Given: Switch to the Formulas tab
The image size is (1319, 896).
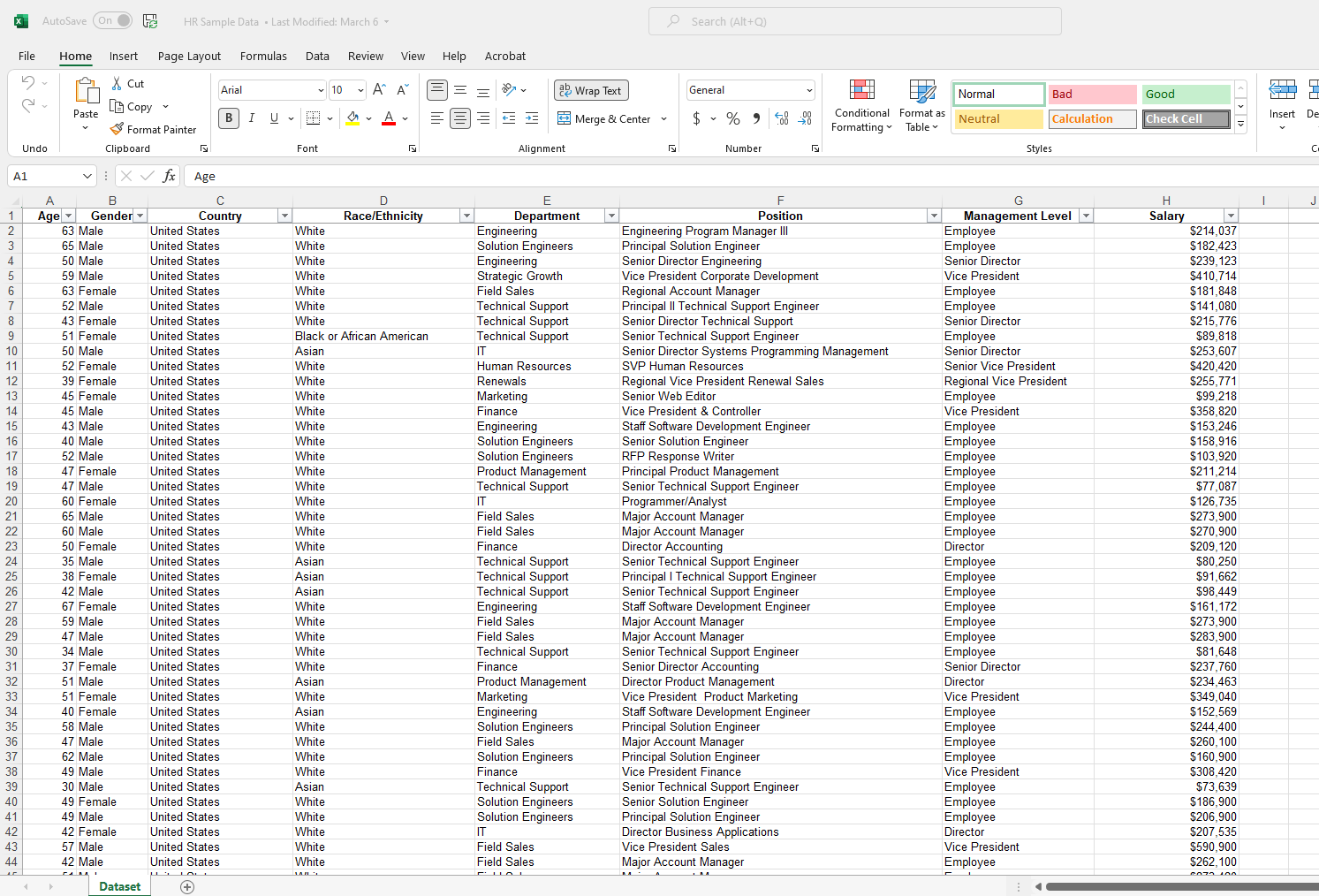Looking at the screenshot, I should (263, 56).
